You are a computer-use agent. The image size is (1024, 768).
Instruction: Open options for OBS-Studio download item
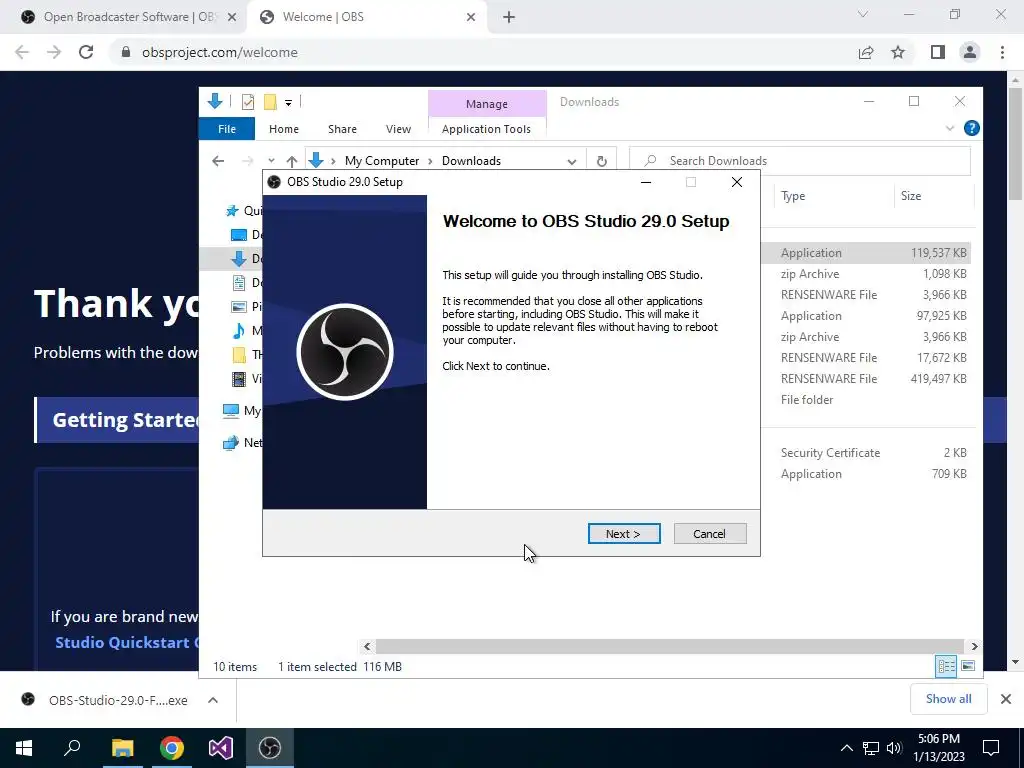point(213,700)
